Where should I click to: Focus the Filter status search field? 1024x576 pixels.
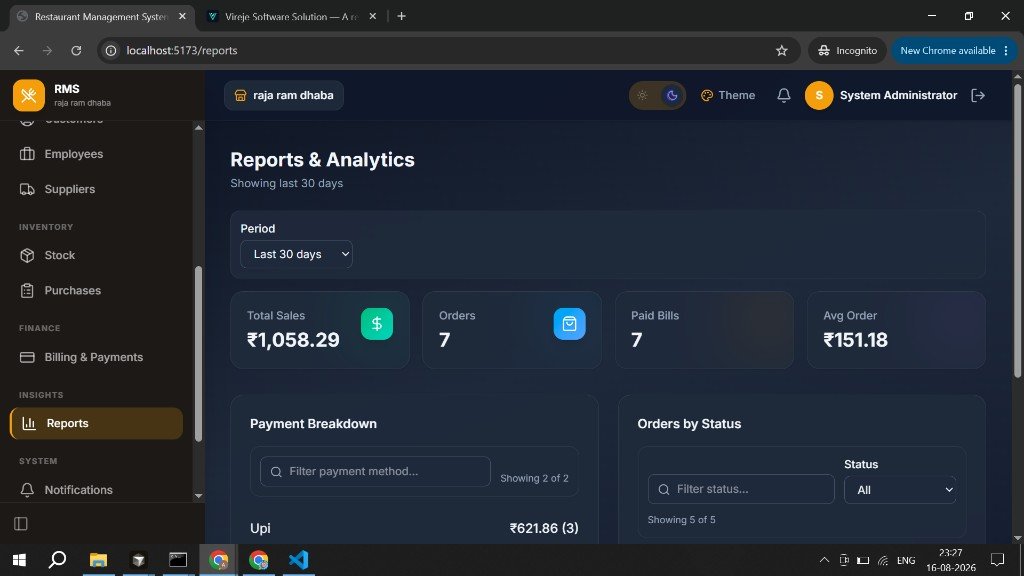coord(741,489)
